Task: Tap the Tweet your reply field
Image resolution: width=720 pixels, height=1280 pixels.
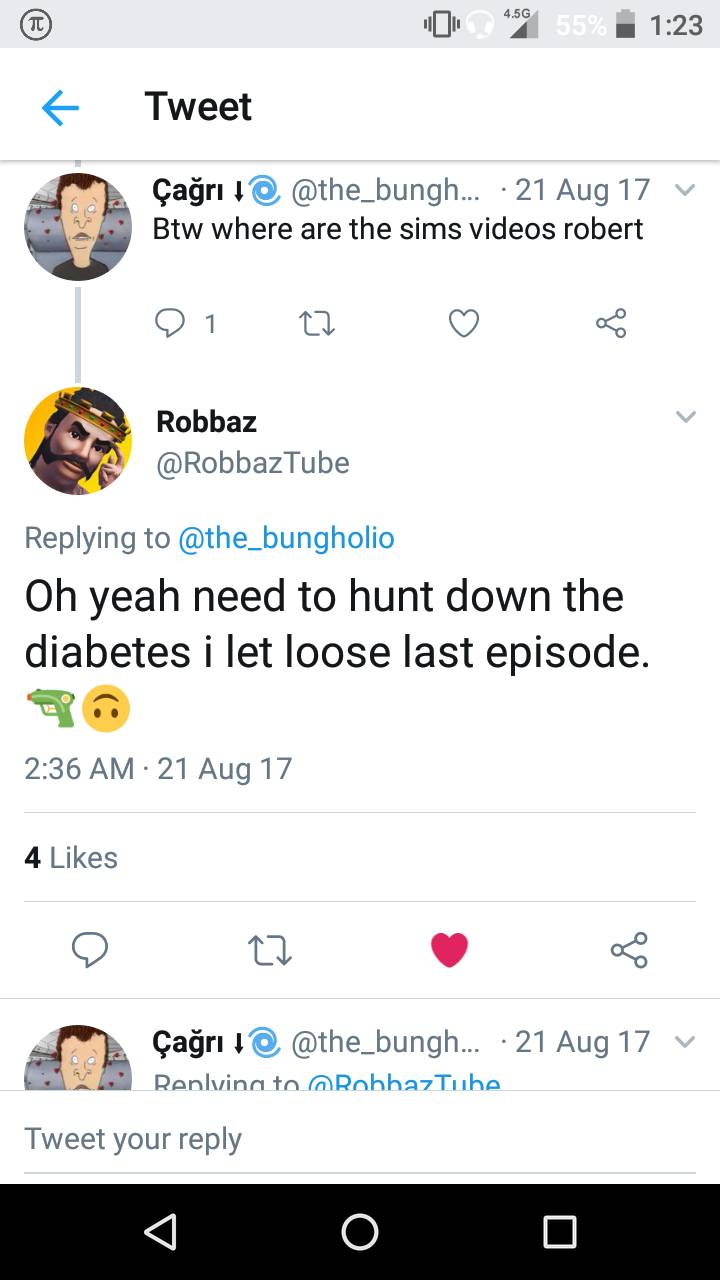Action: tap(133, 1138)
